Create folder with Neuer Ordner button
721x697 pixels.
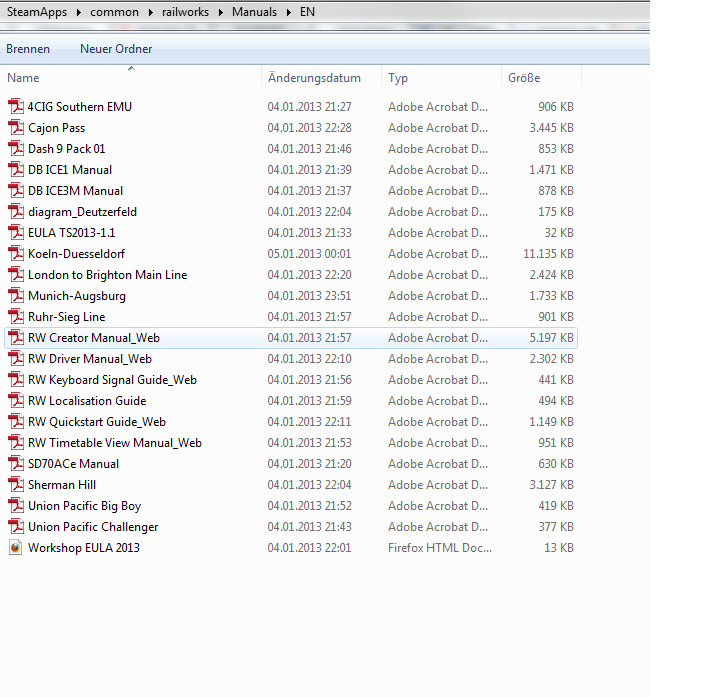click(x=116, y=49)
